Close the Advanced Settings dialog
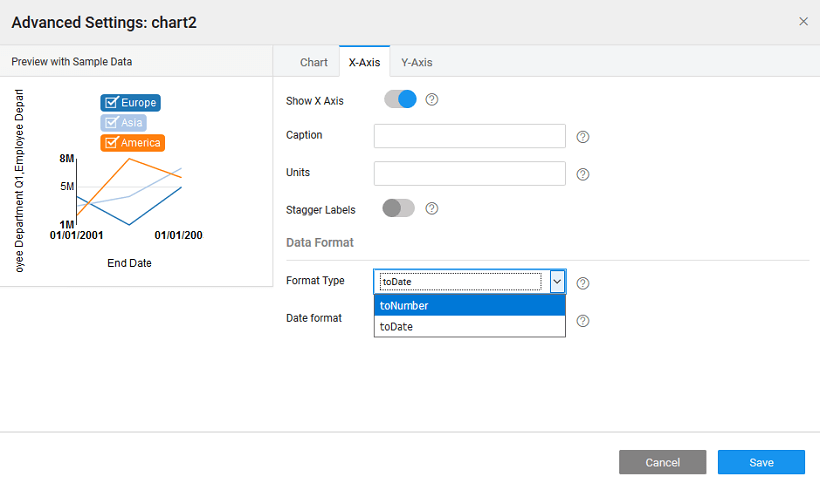Viewport: 820px width, 490px height. [x=803, y=21]
